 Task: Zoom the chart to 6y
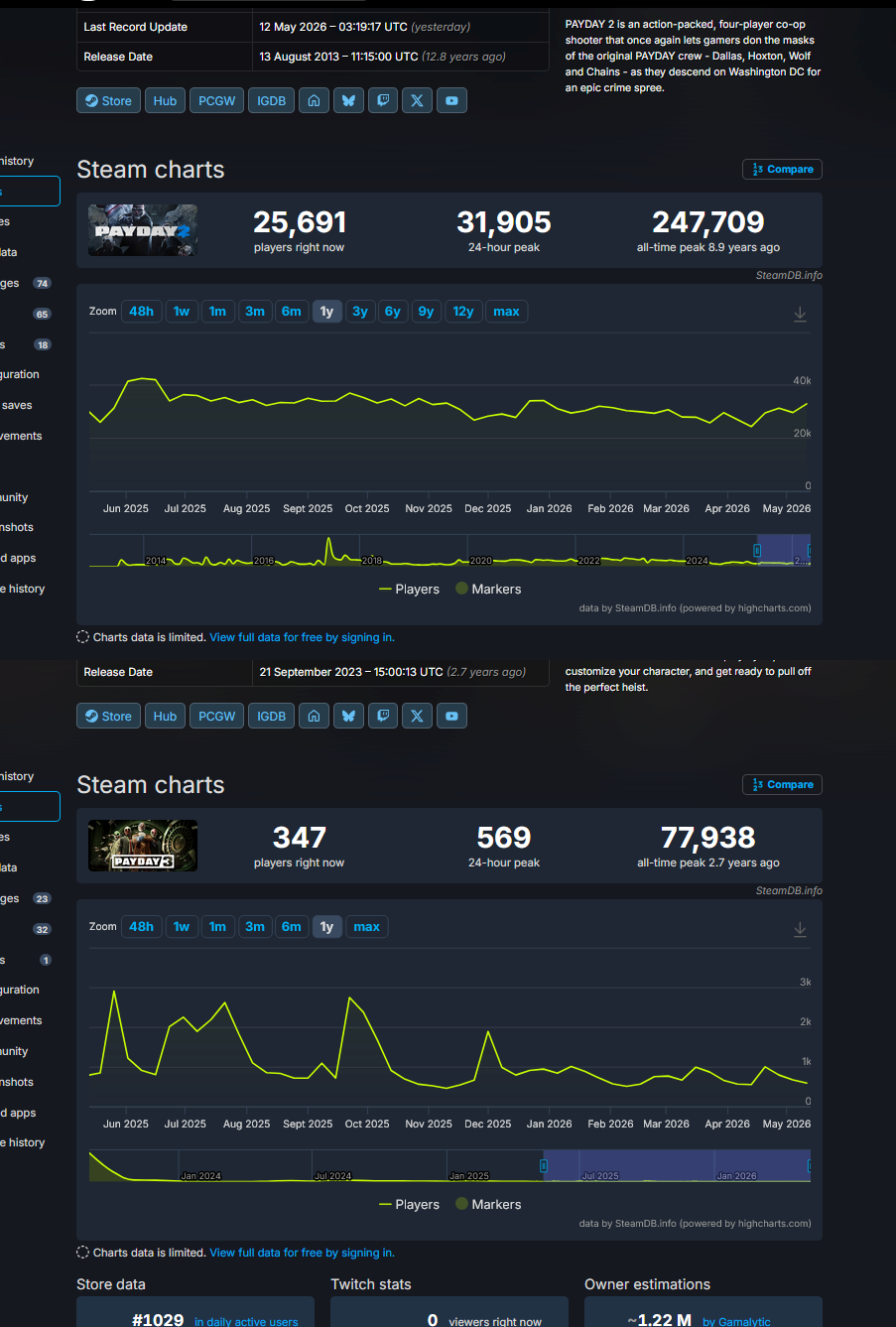pyautogui.click(x=393, y=312)
